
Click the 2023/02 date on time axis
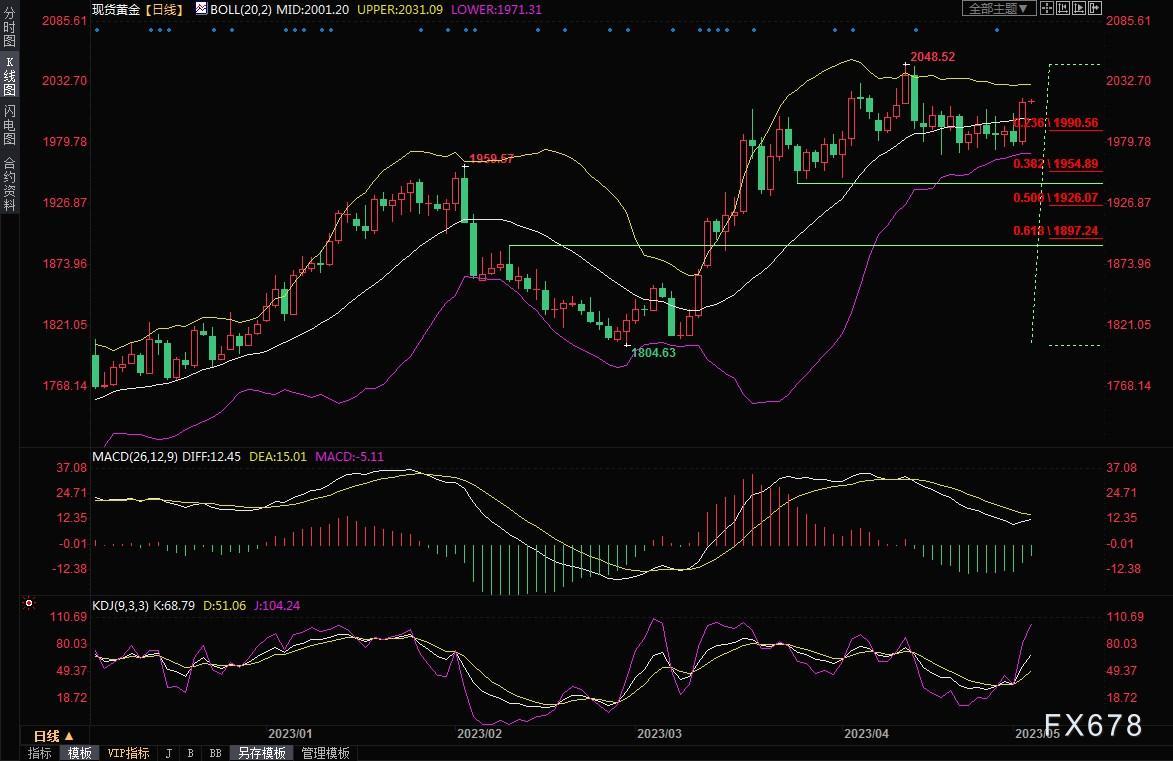480,734
